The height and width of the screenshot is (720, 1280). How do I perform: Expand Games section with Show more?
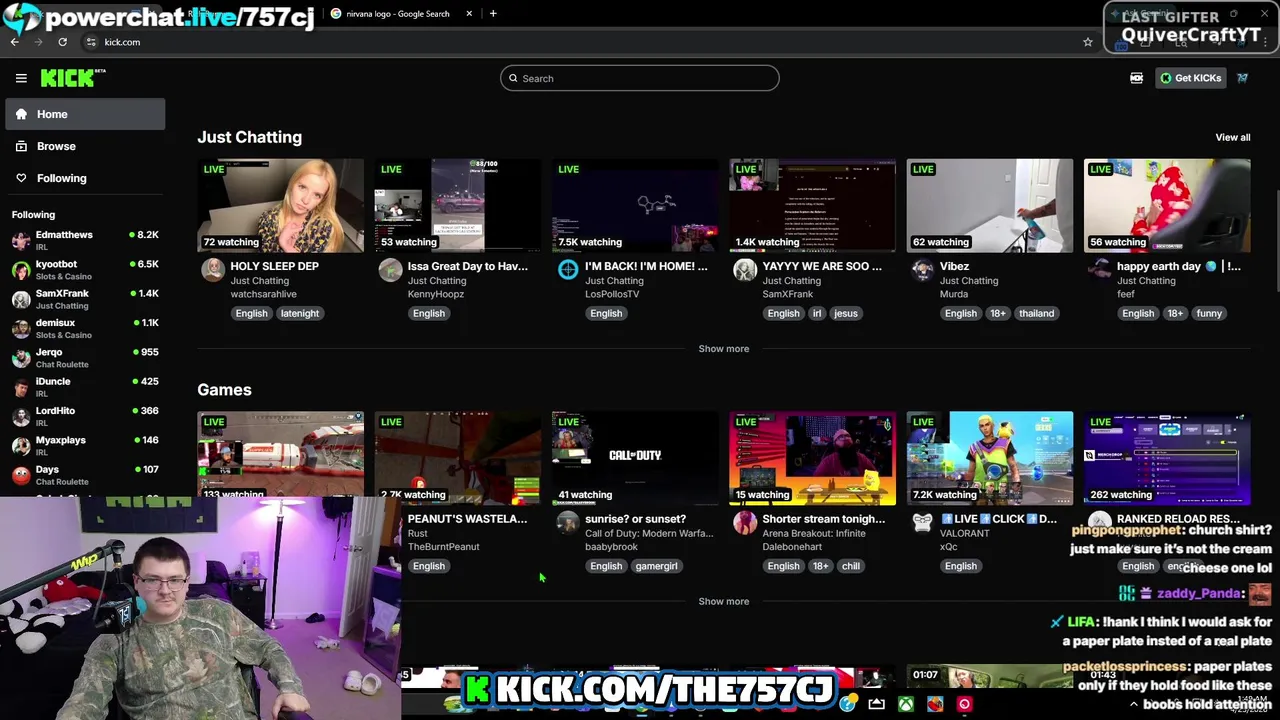point(723,601)
